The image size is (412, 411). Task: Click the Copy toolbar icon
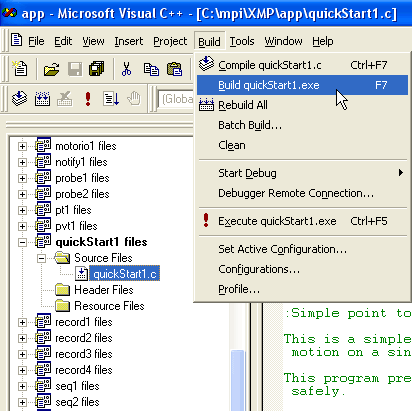pyautogui.click(x=151, y=69)
